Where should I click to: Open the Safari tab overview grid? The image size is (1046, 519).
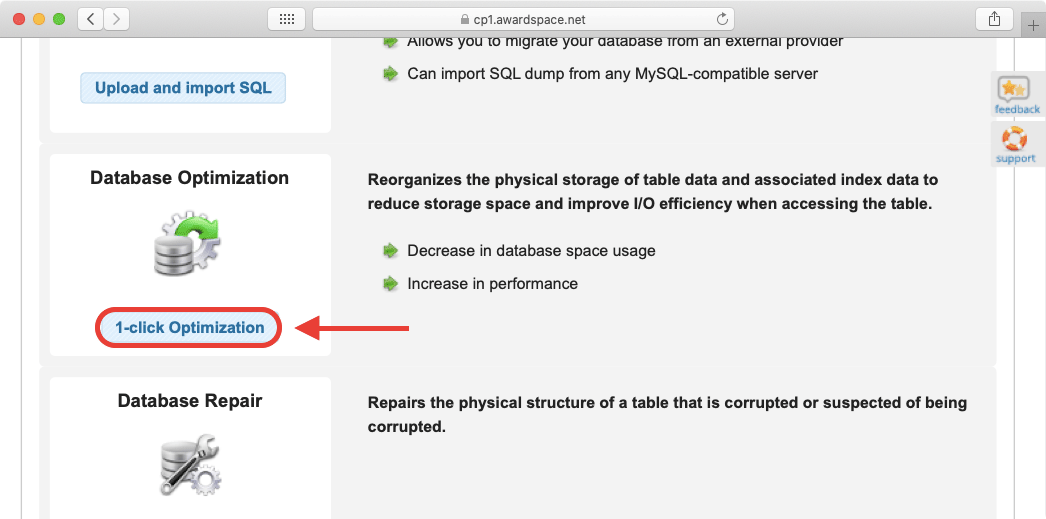coord(286,19)
